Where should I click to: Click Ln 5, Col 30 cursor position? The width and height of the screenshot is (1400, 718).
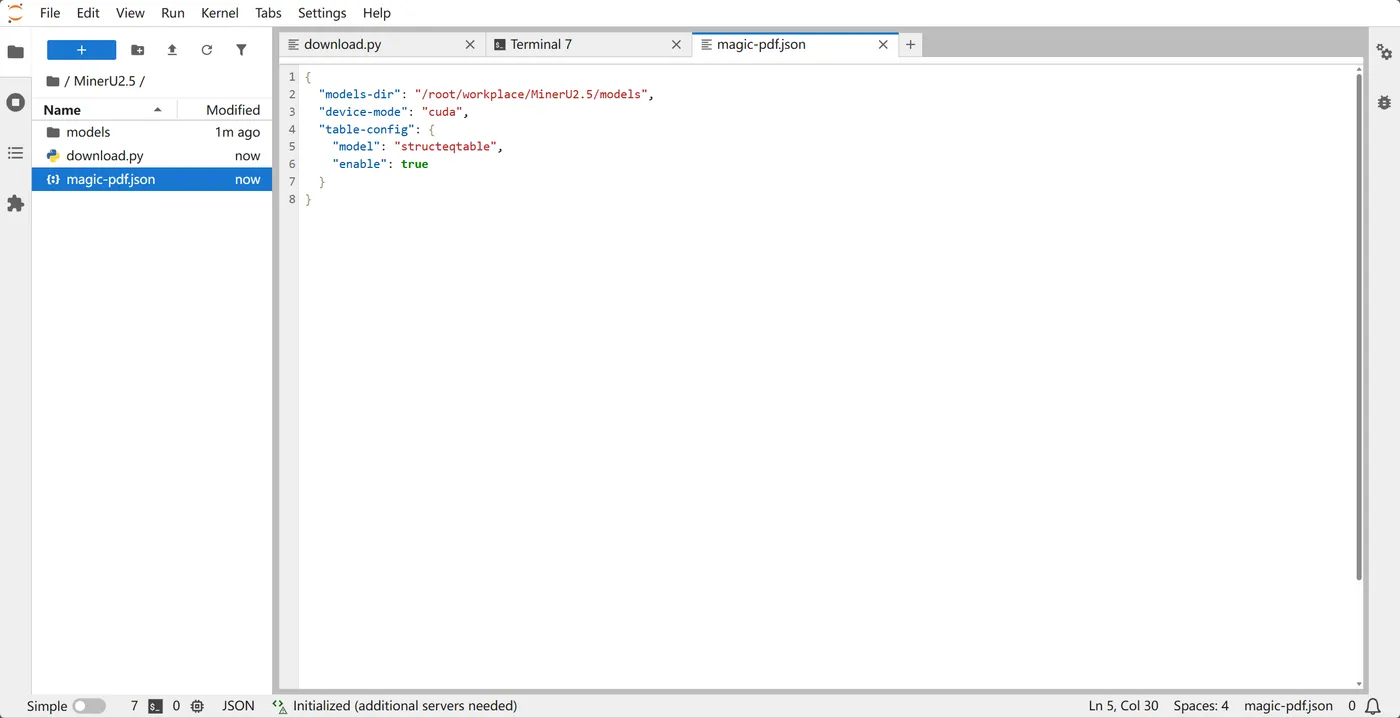tap(1123, 706)
